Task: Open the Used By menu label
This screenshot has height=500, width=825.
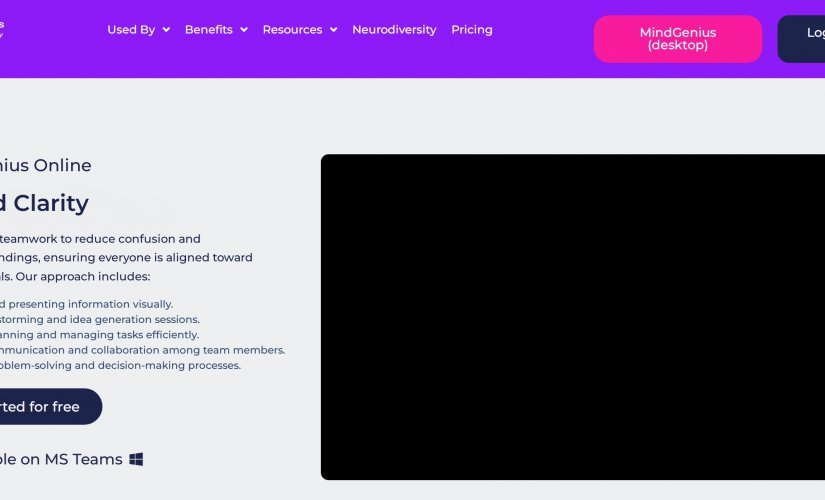Action: pyautogui.click(x=131, y=29)
